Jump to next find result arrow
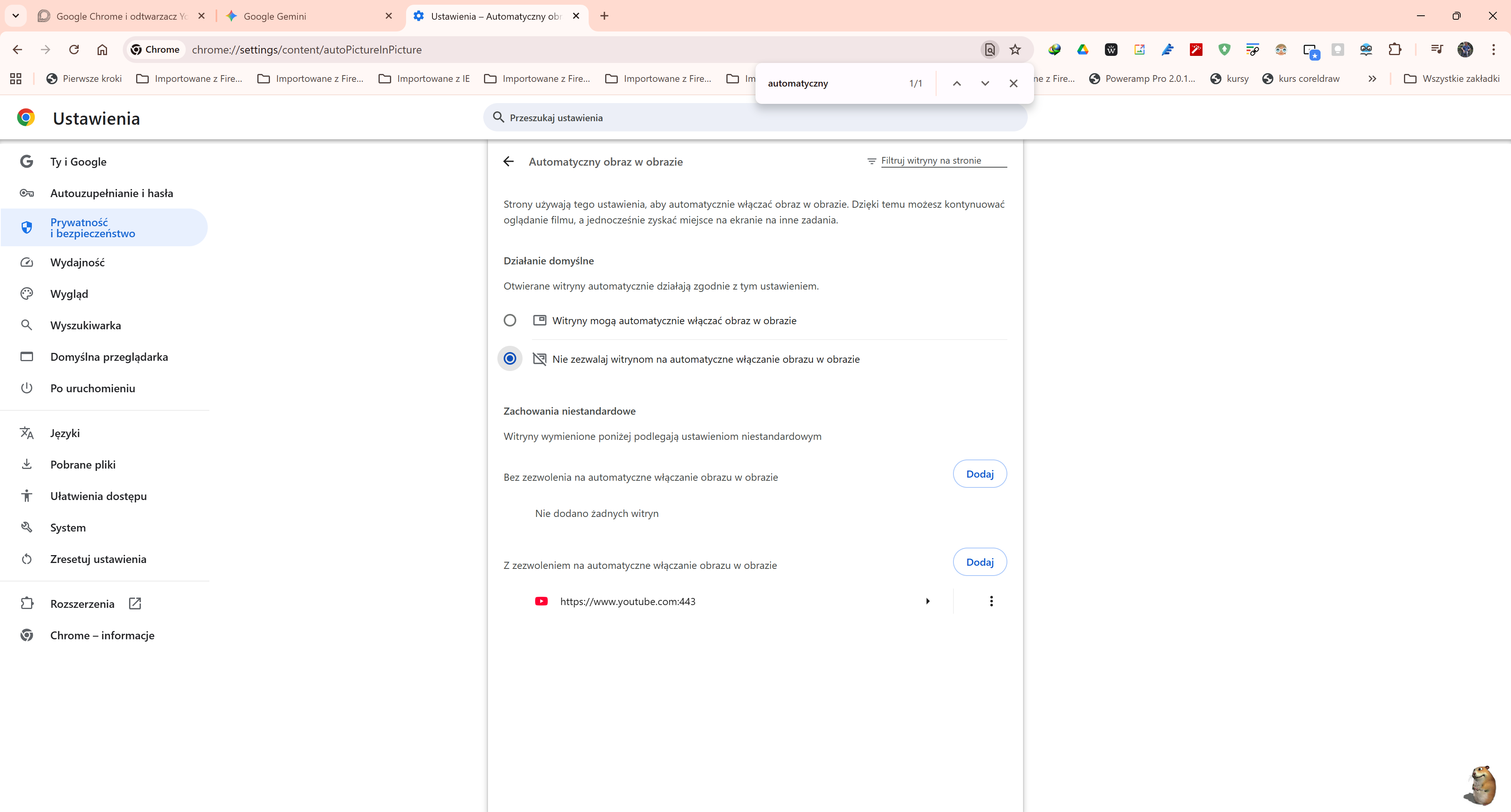 pos(985,83)
